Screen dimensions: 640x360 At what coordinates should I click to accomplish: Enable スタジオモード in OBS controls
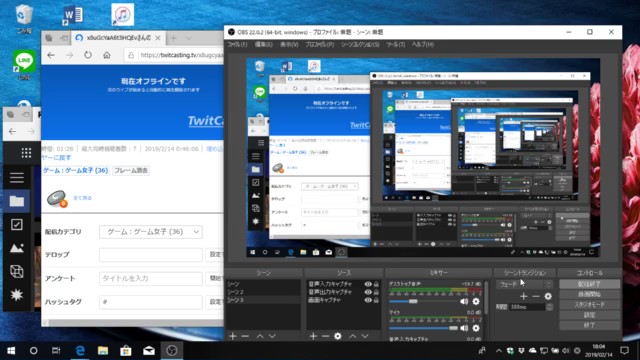(x=589, y=304)
